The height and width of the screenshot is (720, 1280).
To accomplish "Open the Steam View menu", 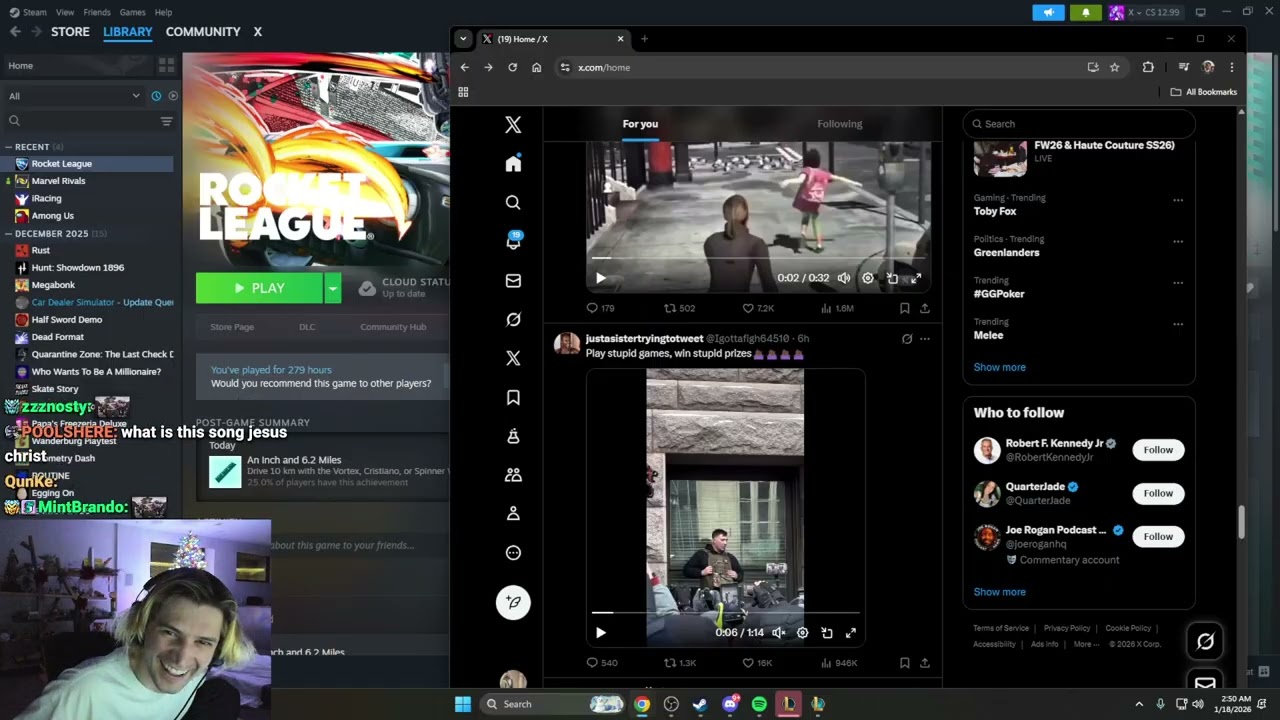I will point(65,12).
